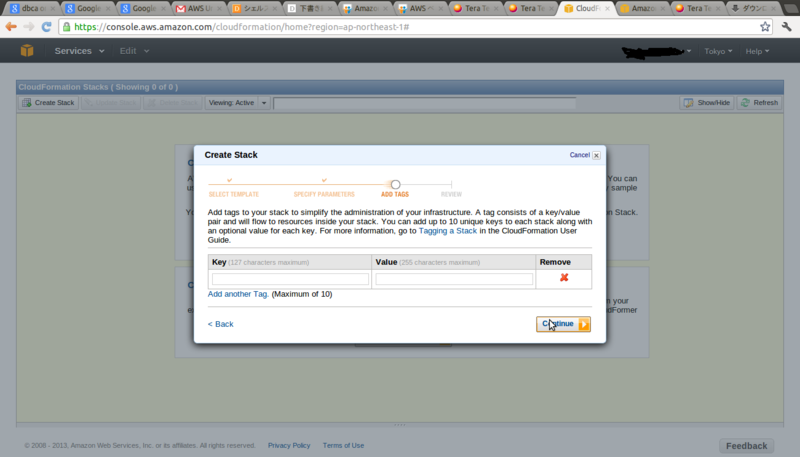Click Cancel link in dialog header
This screenshot has height=457, width=800.
(580, 155)
